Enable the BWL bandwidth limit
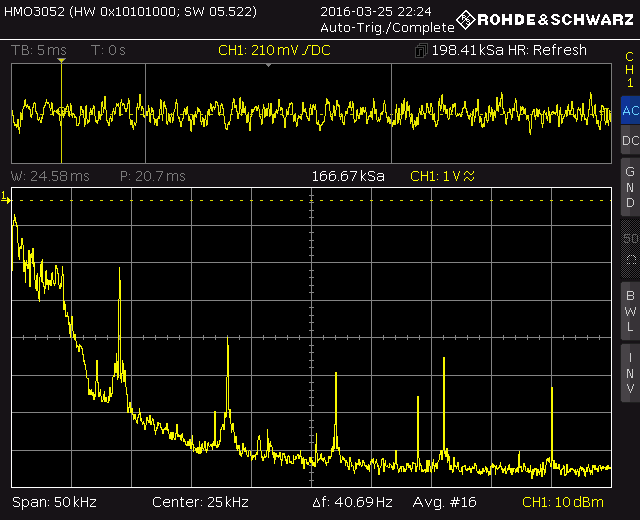The image size is (640, 520). 630,310
